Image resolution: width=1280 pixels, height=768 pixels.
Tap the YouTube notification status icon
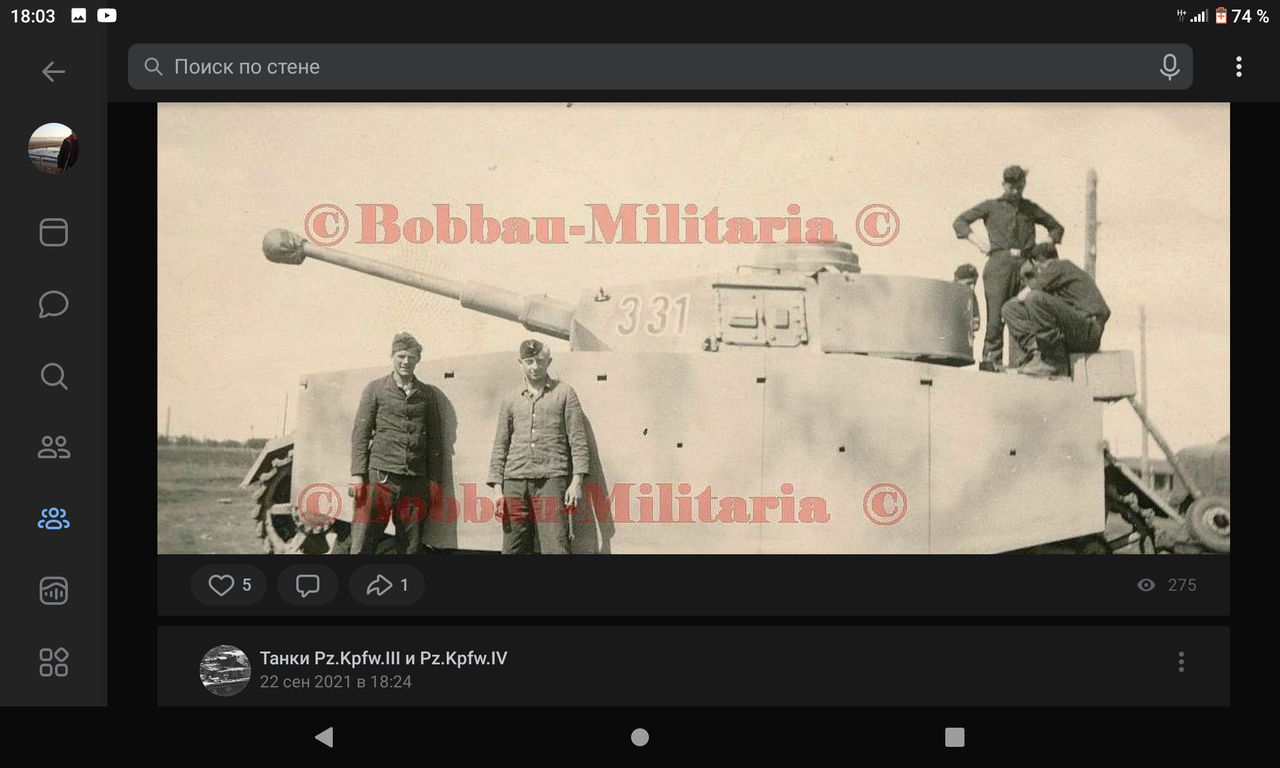click(x=107, y=15)
